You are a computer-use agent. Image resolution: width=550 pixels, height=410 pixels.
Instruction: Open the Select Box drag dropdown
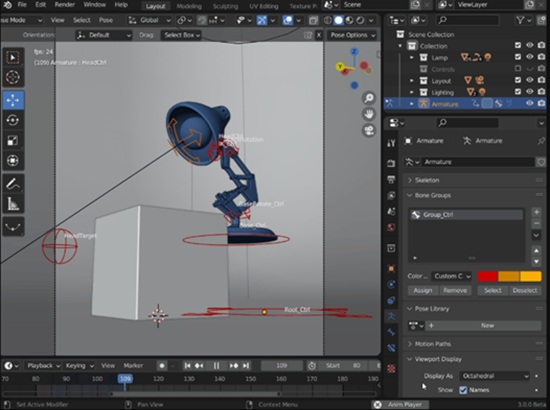click(181, 35)
